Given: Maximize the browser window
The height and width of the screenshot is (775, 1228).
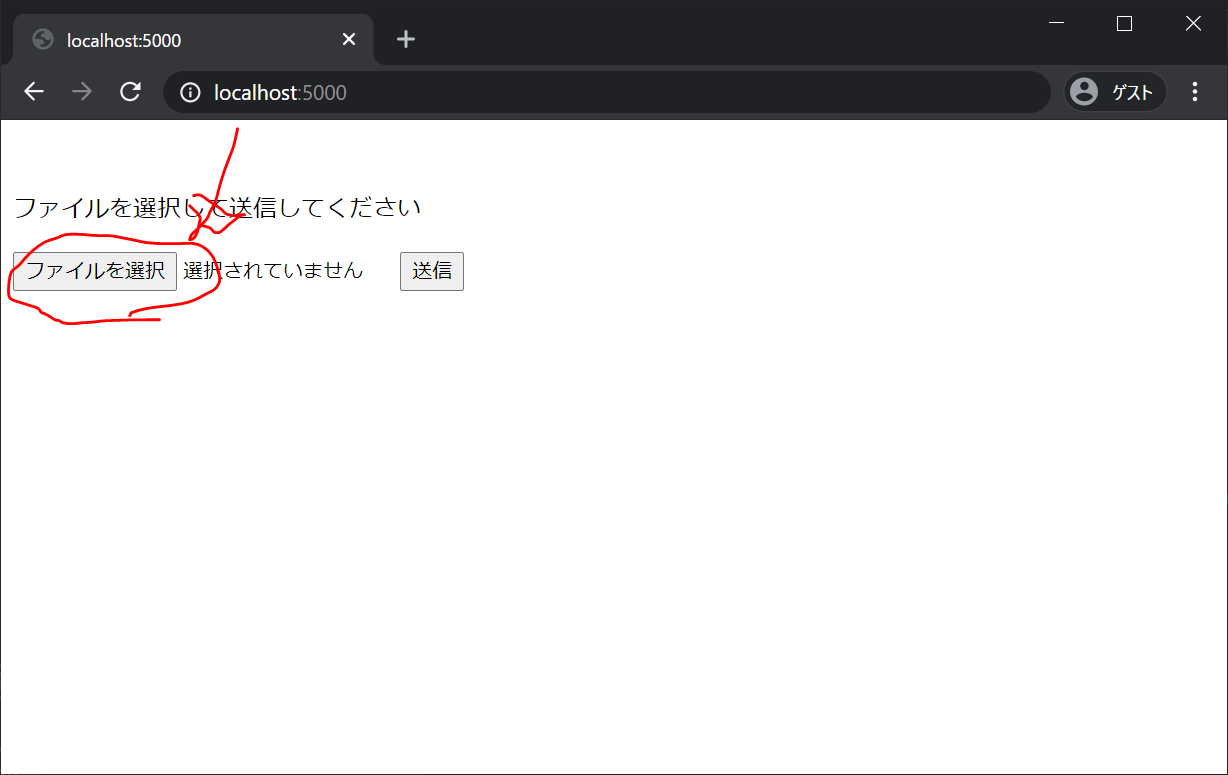Looking at the screenshot, I should 1124,24.
